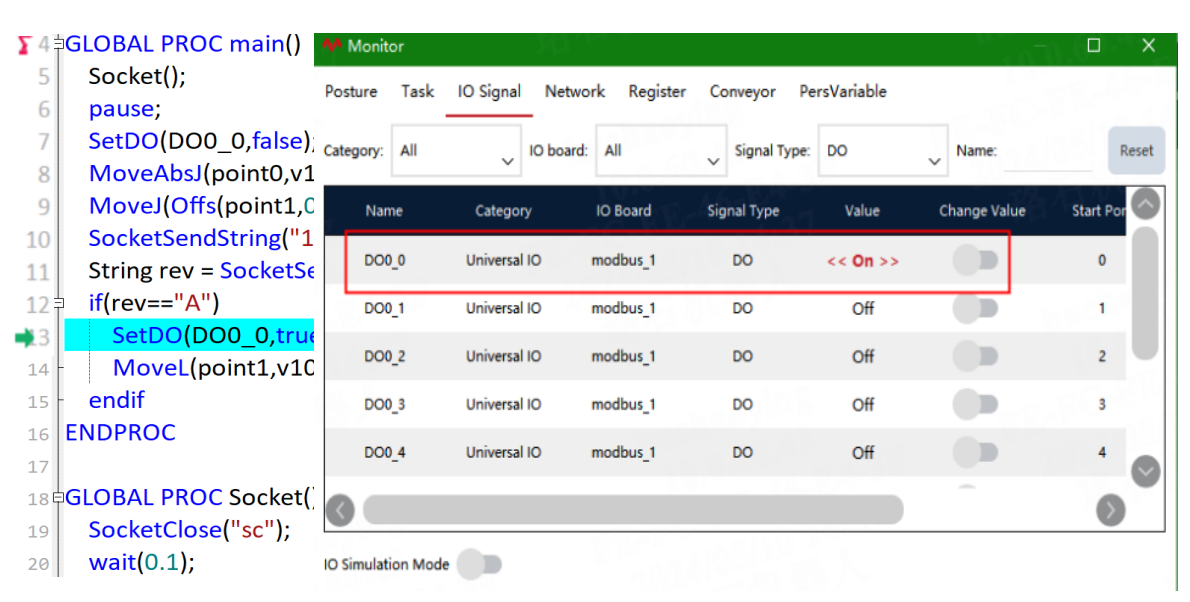Open the Category dropdown
1190x602 pixels.
(456, 150)
